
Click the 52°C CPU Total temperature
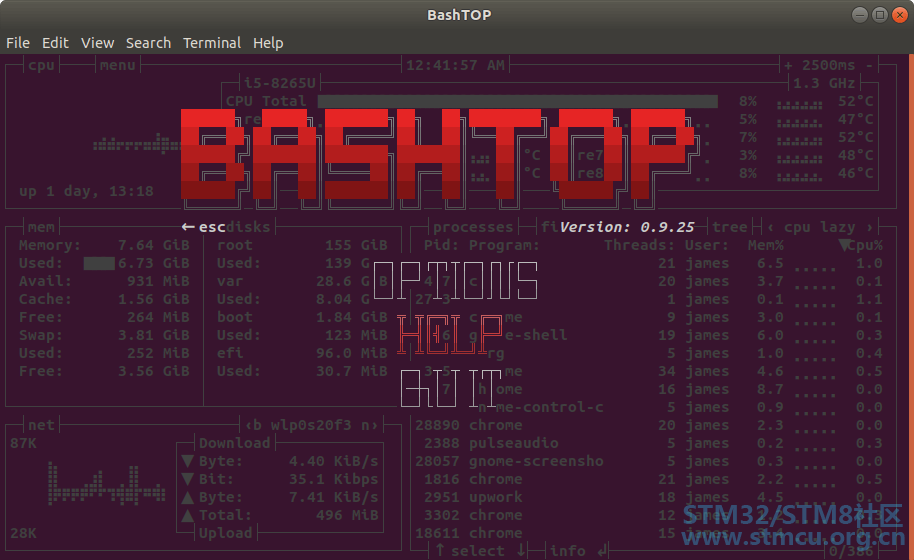pyautogui.click(x=856, y=101)
